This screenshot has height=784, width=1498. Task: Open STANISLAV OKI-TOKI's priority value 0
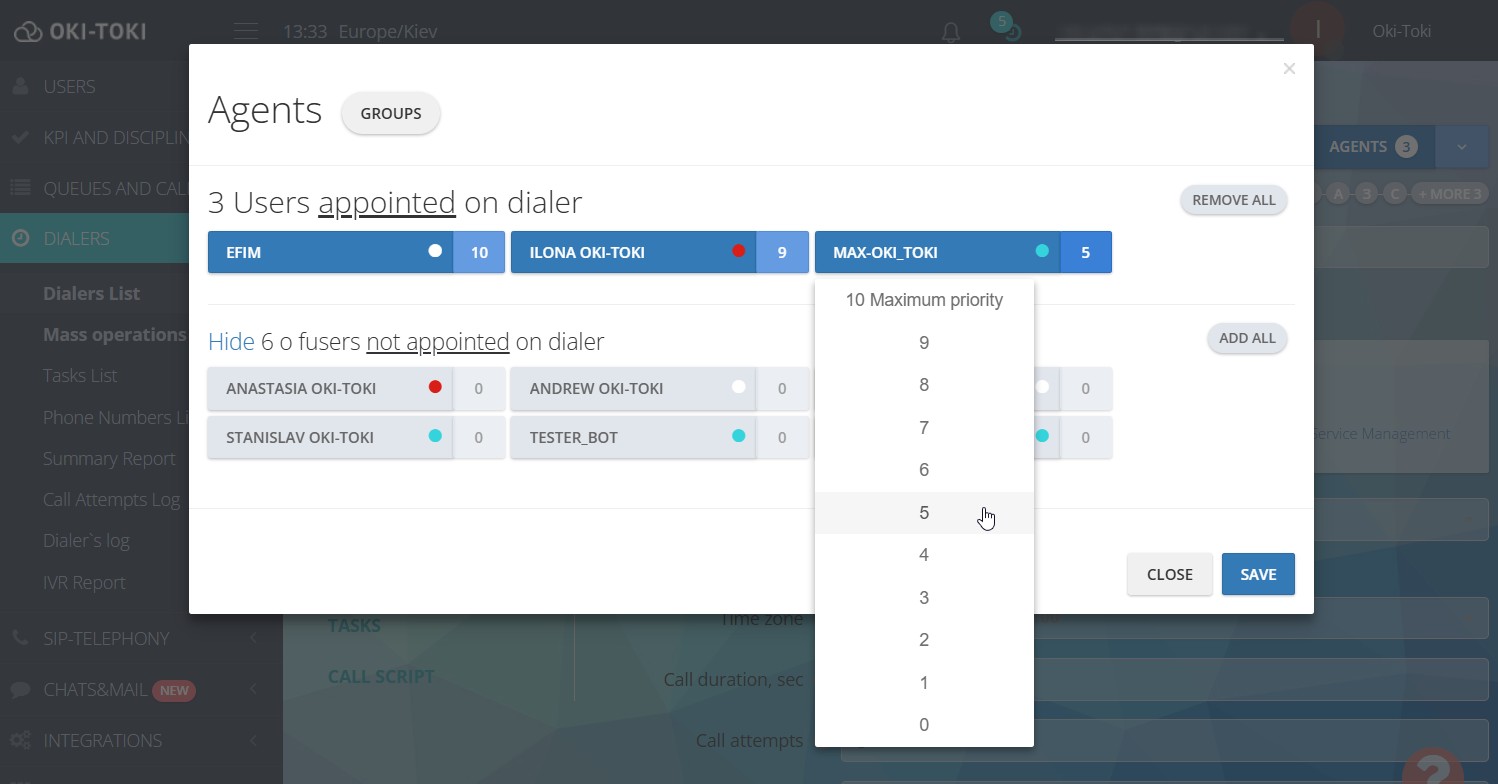[479, 437]
